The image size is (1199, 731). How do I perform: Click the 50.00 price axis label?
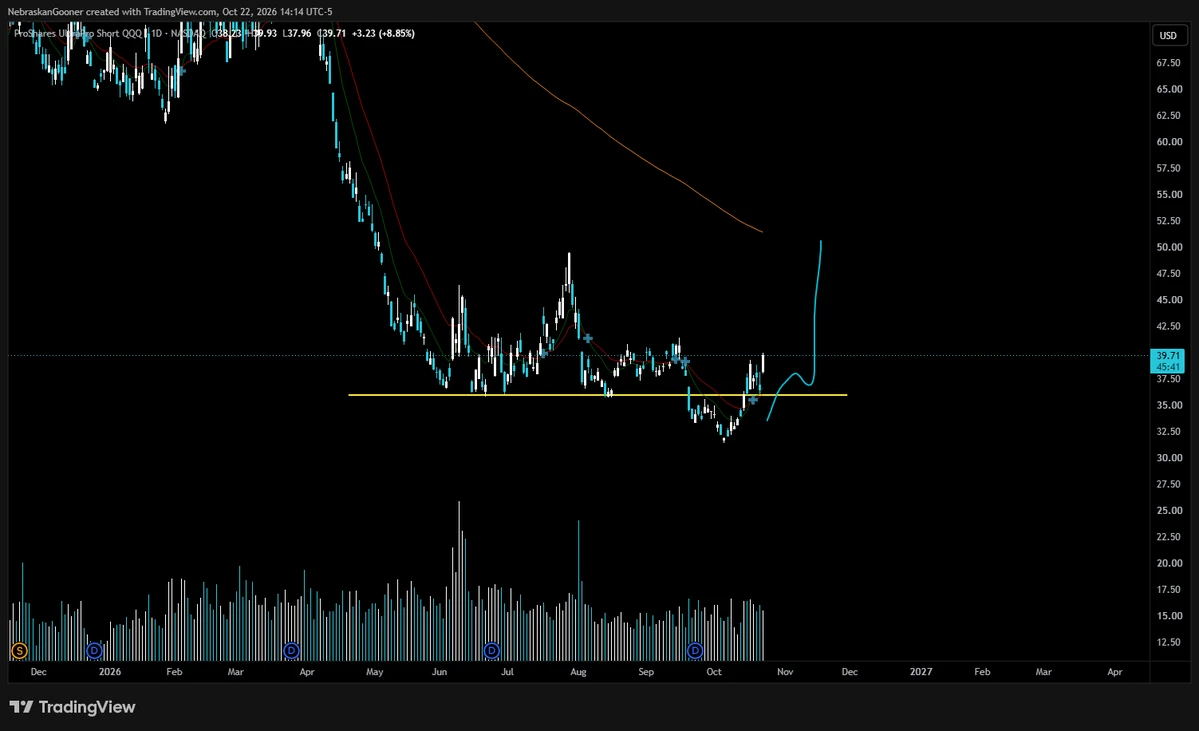pos(1168,247)
